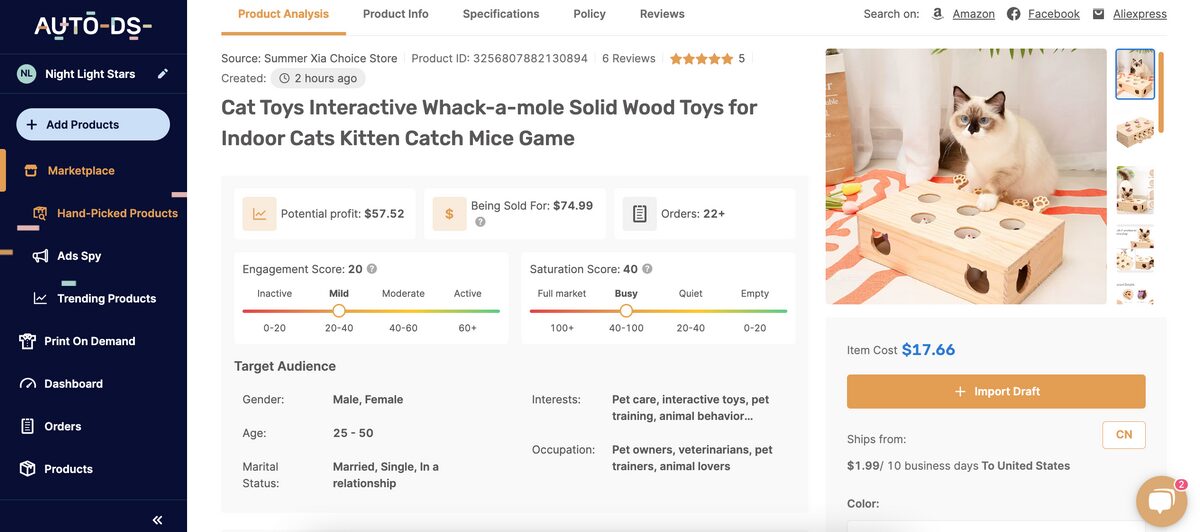Collapse the sidebar with double chevron

[x=157, y=520]
